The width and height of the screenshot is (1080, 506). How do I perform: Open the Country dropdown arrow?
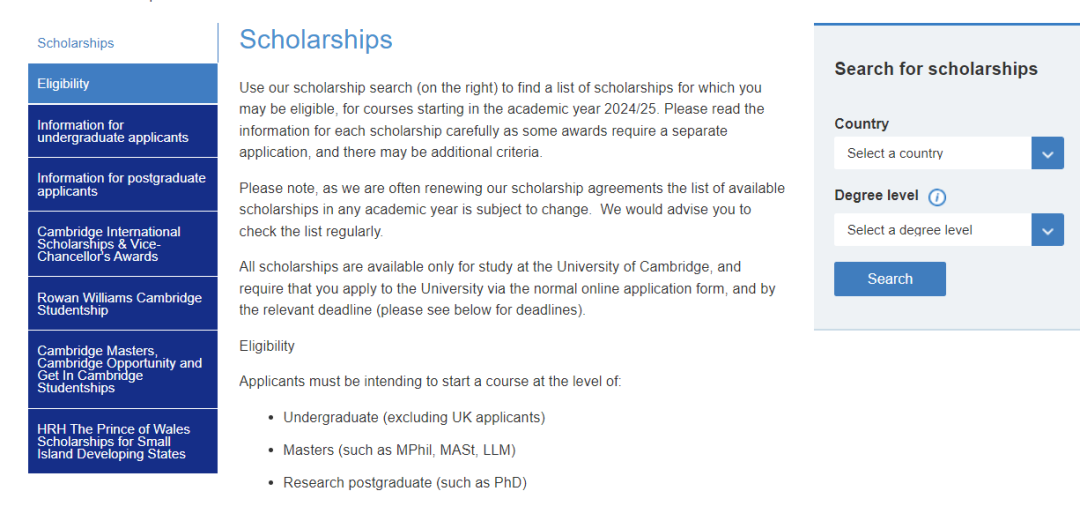pos(1047,153)
